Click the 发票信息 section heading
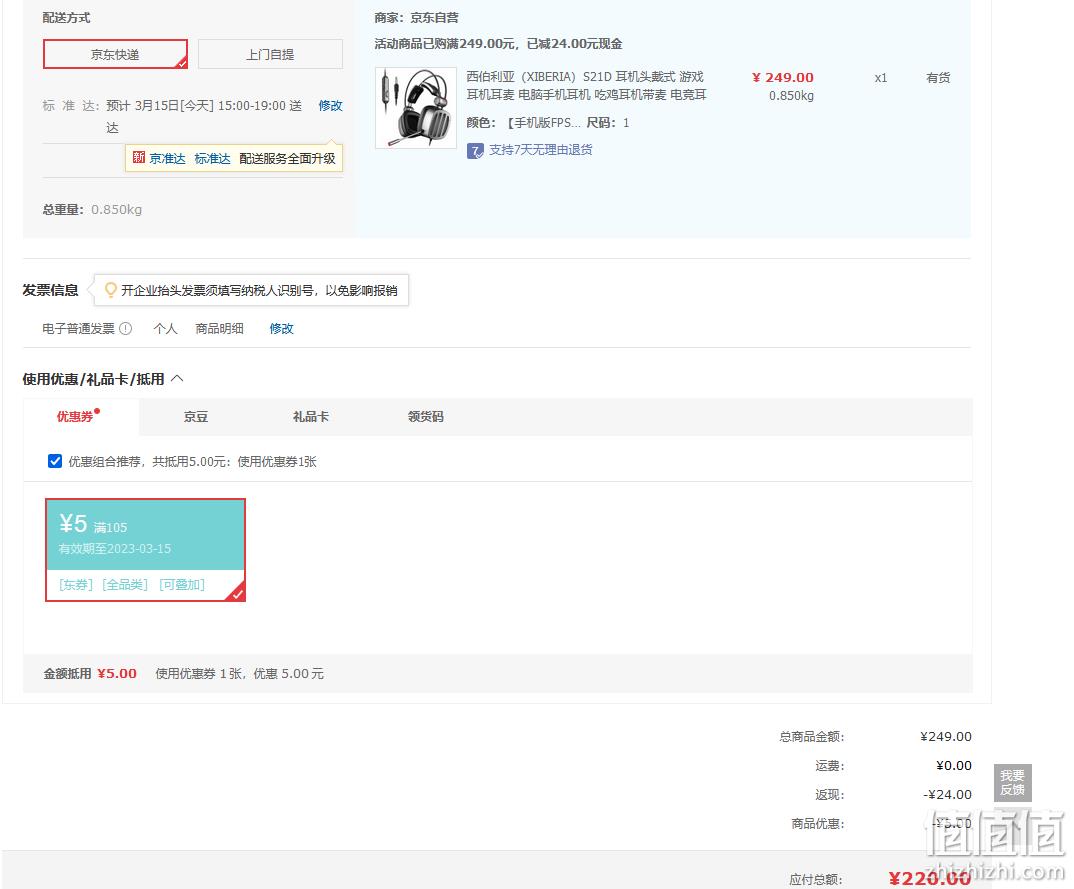 [51, 290]
